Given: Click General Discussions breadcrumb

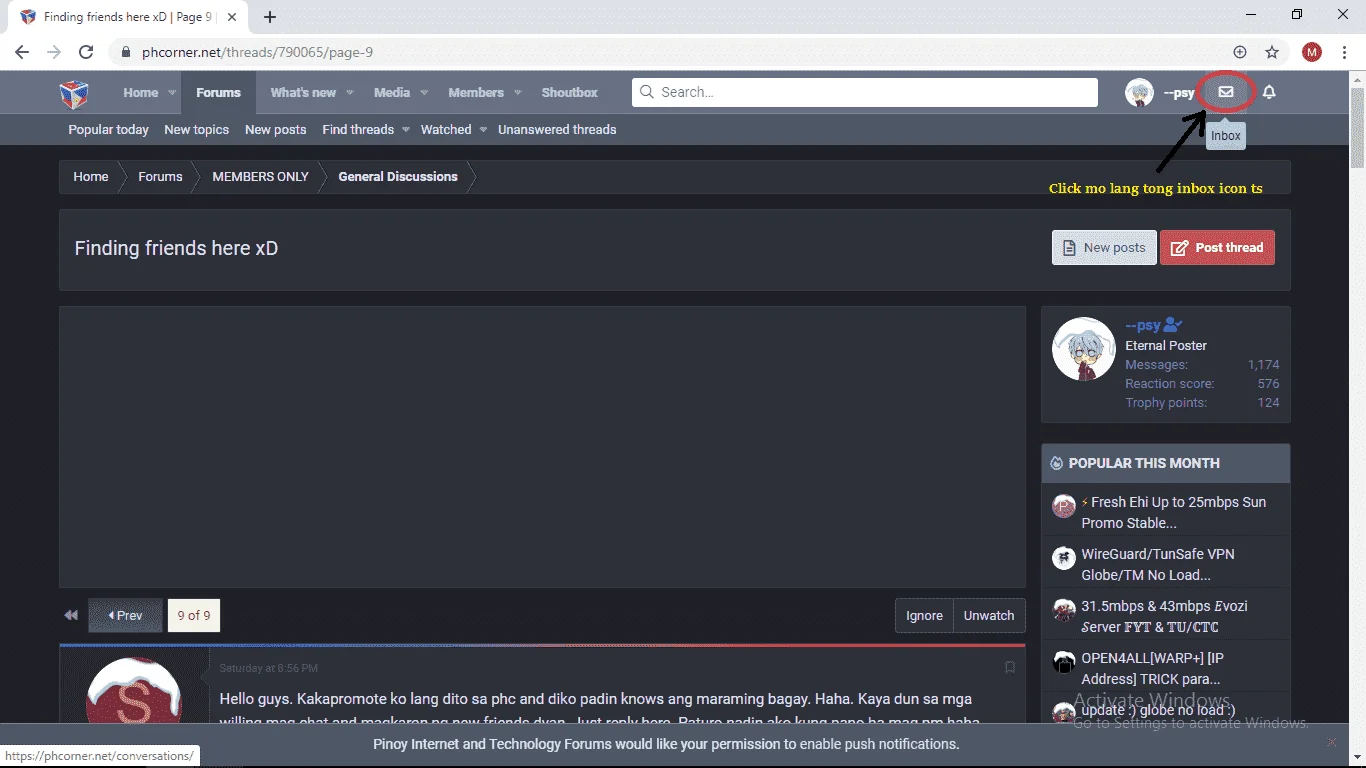Looking at the screenshot, I should [398, 177].
